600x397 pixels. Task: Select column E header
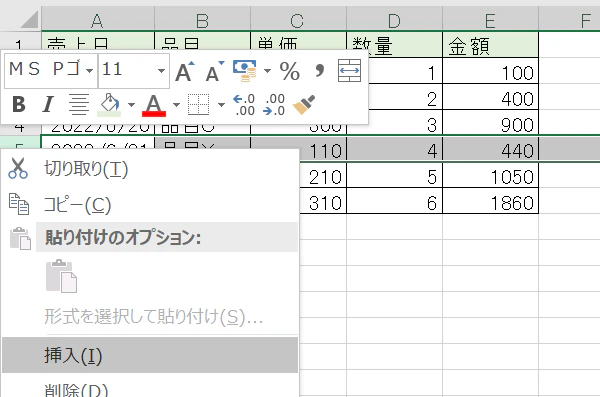[x=491, y=20]
